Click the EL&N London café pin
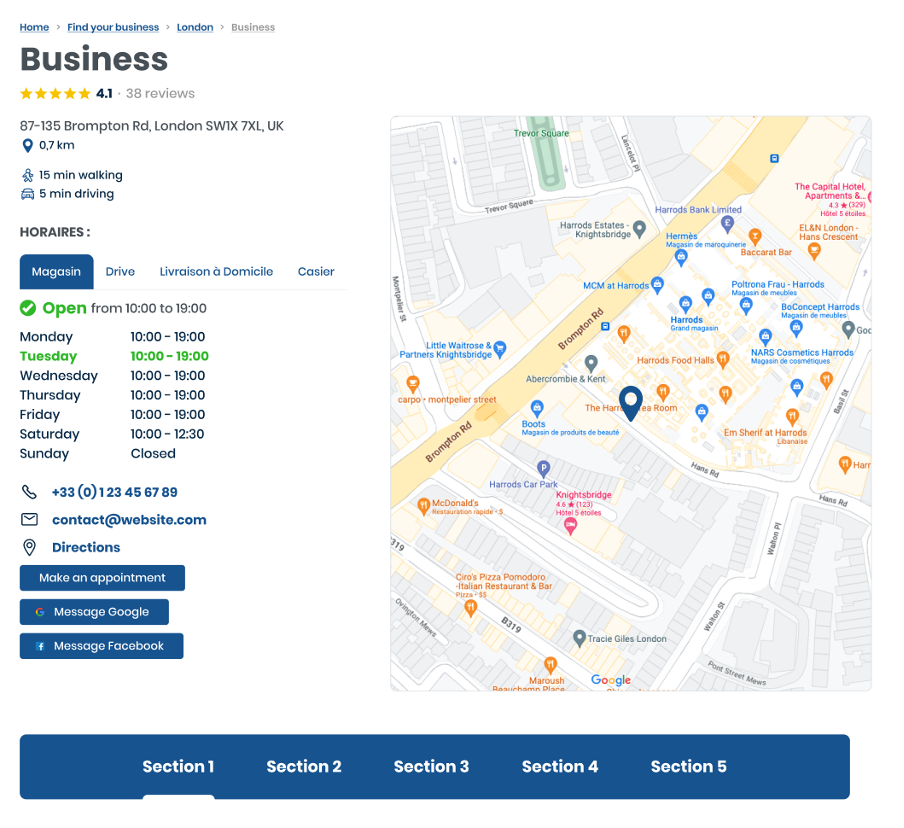Screen dimensions: 904x828 point(814,251)
